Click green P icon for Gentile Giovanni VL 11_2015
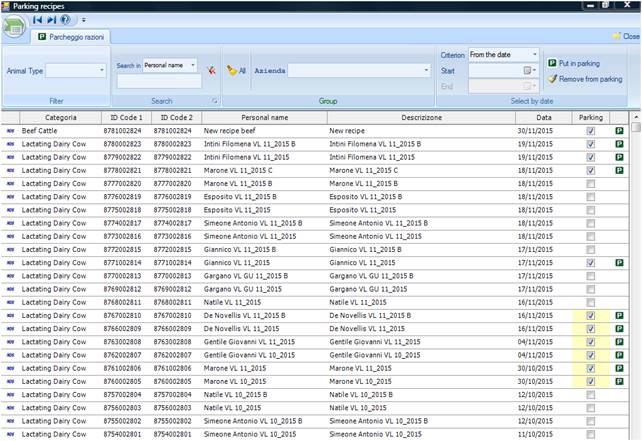 coord(619,342)
